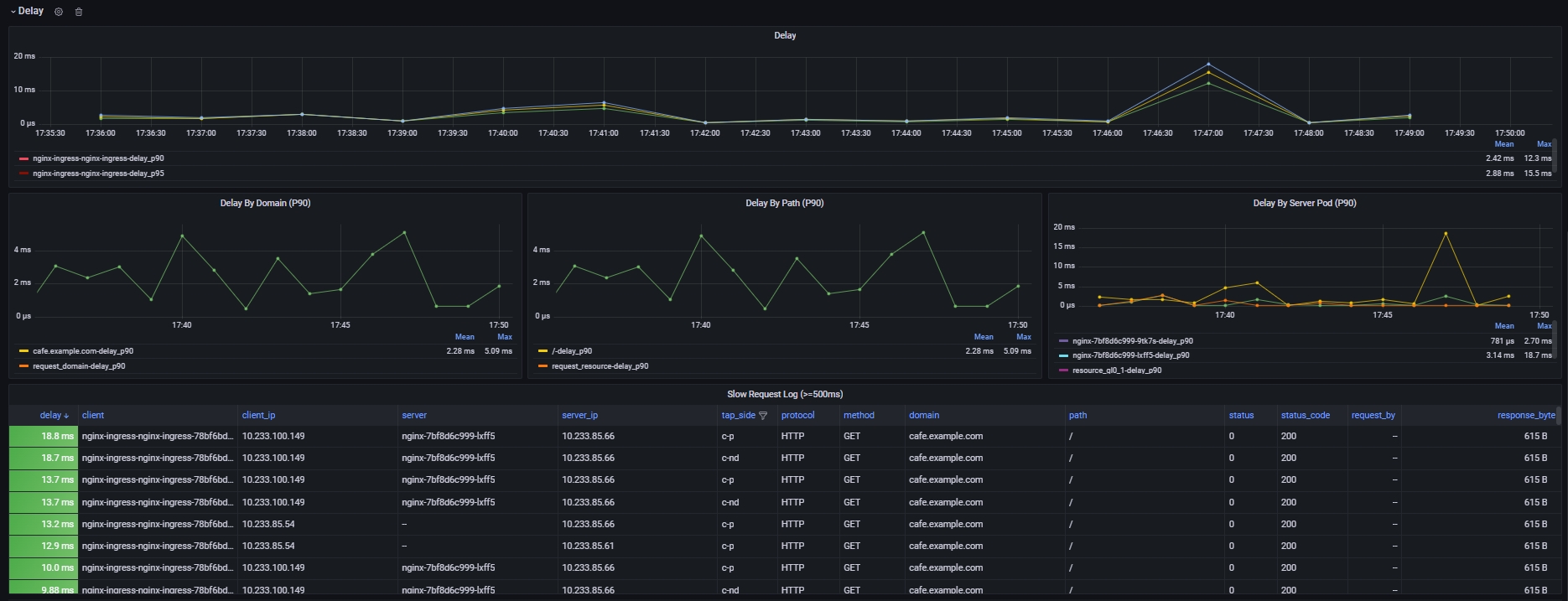Click the 12.9 ms delay cell
The height and width of the screenshot is (601, 1568).
coord(44,547)
